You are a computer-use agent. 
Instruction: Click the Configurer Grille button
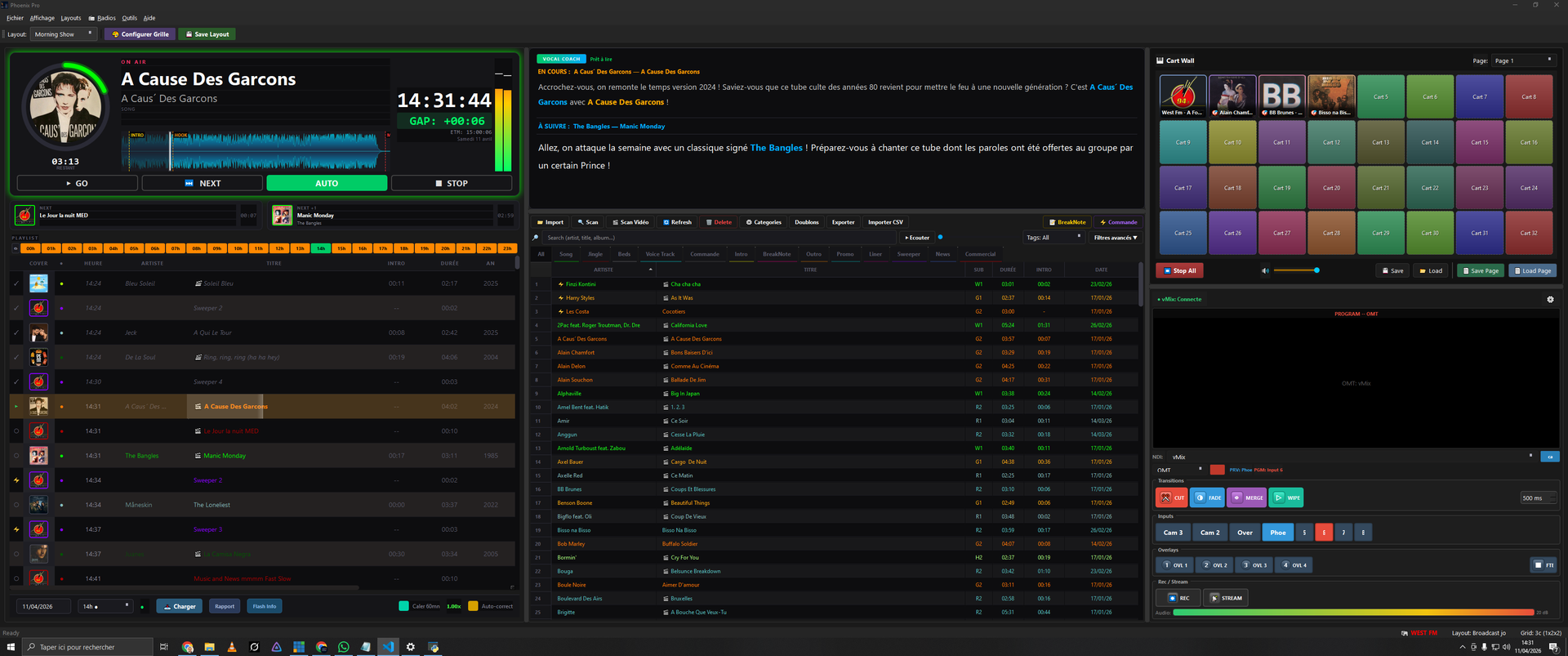[x=140, y=34]
